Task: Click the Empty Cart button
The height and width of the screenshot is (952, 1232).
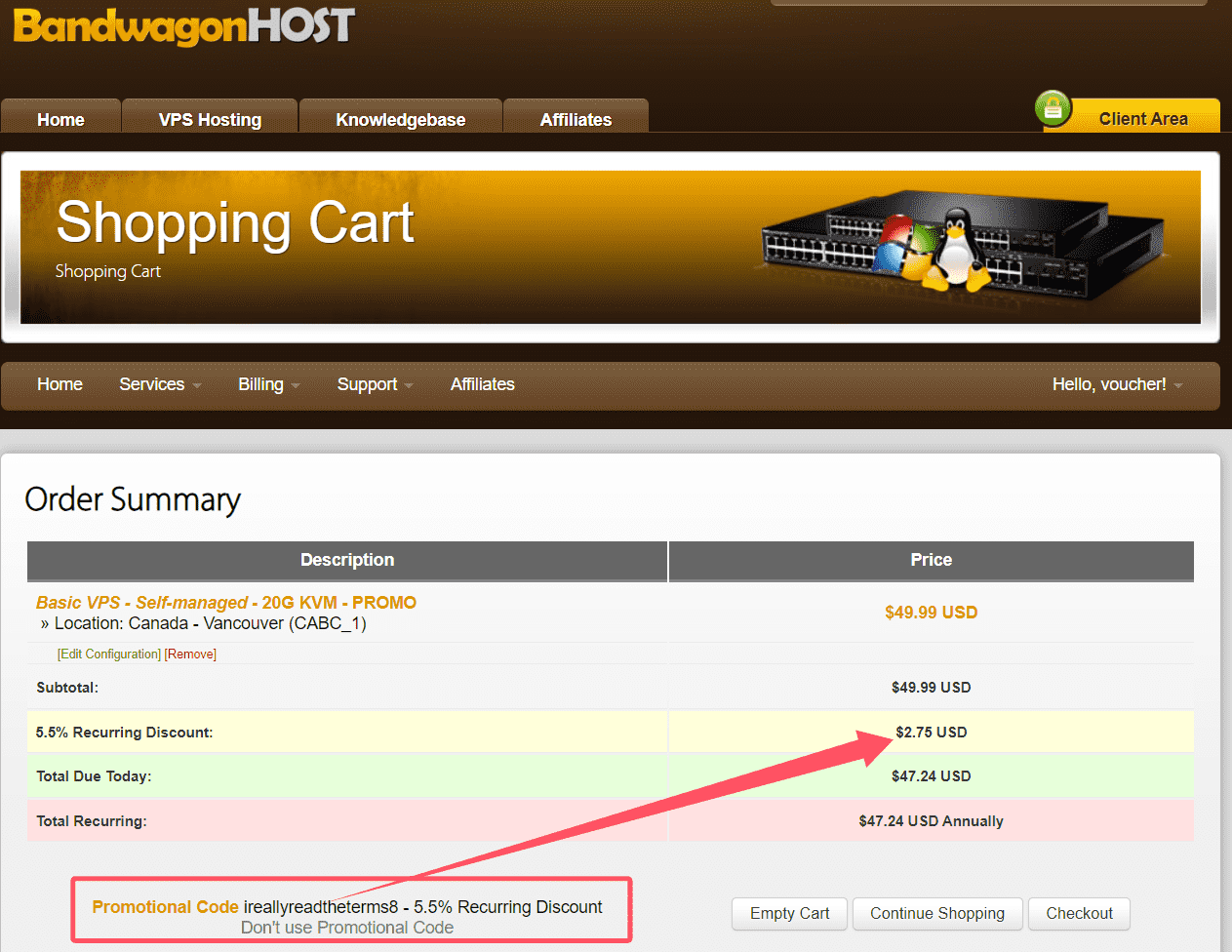Action: (x=790, y=914)
